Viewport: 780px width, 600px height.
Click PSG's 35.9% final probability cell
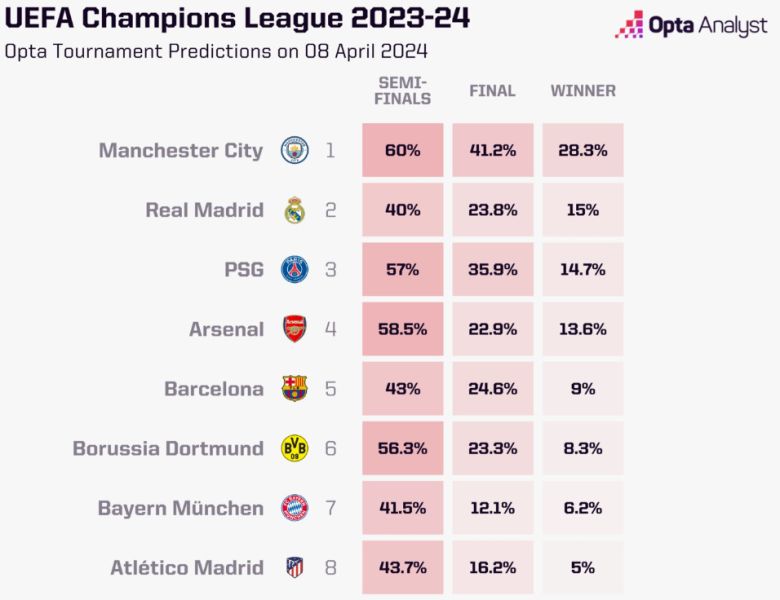point(492,270)
